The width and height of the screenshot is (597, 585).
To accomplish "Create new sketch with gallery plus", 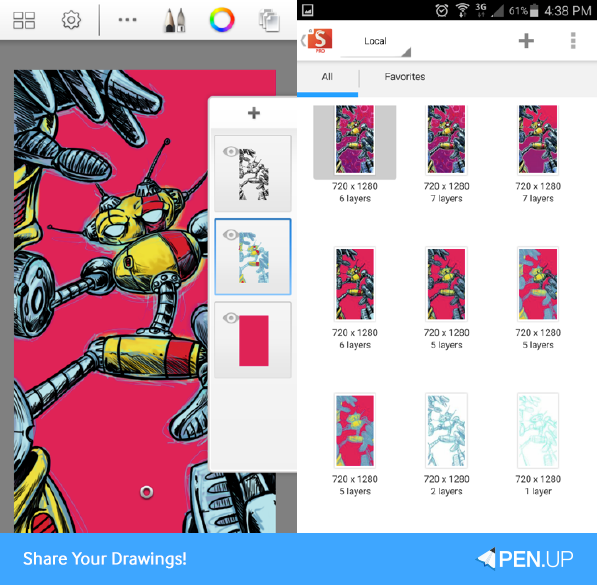I will (x=526, y=41).
